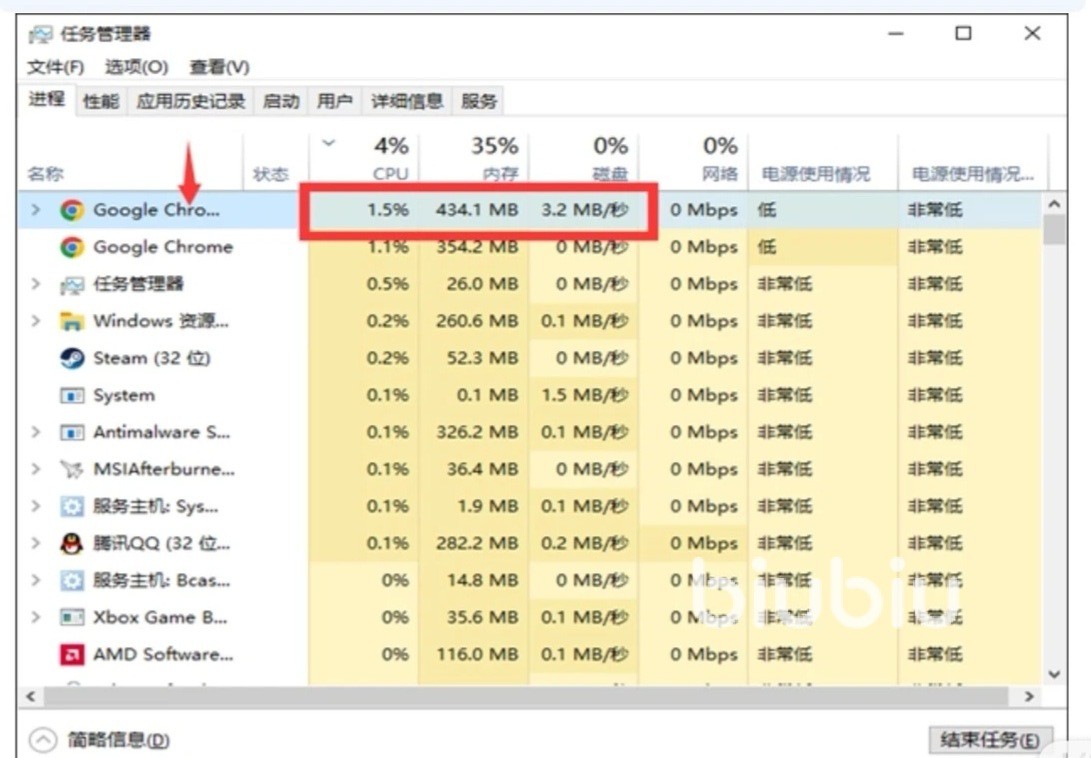Expand the Windows 资源 process group

(36, 321)
